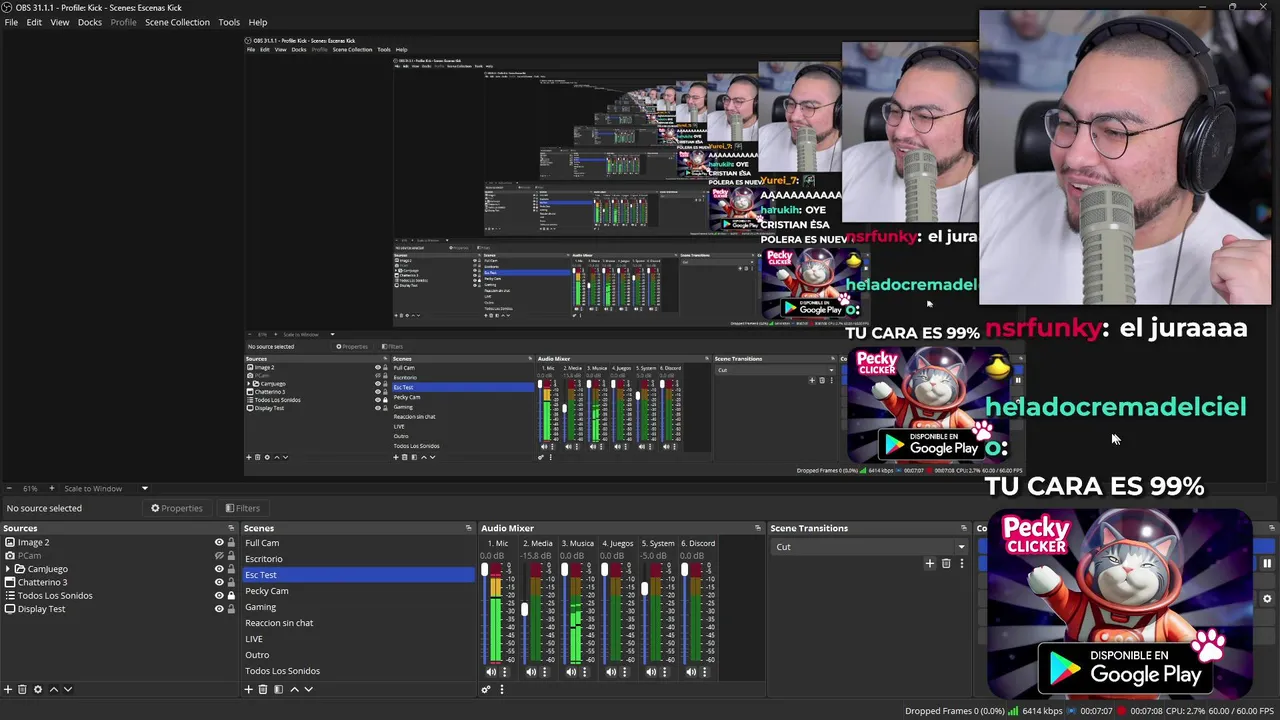
Task: Show the PCam source
Action: point(219,555)
